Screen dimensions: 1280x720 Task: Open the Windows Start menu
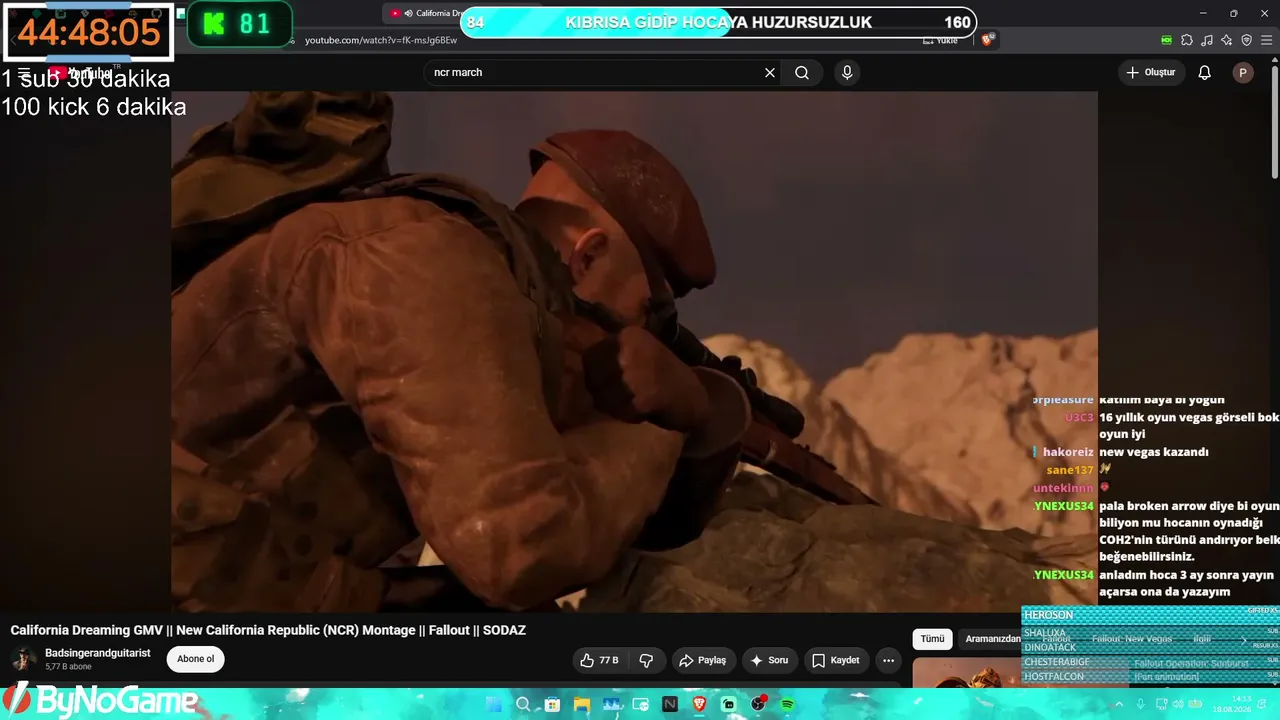(495, 704)
